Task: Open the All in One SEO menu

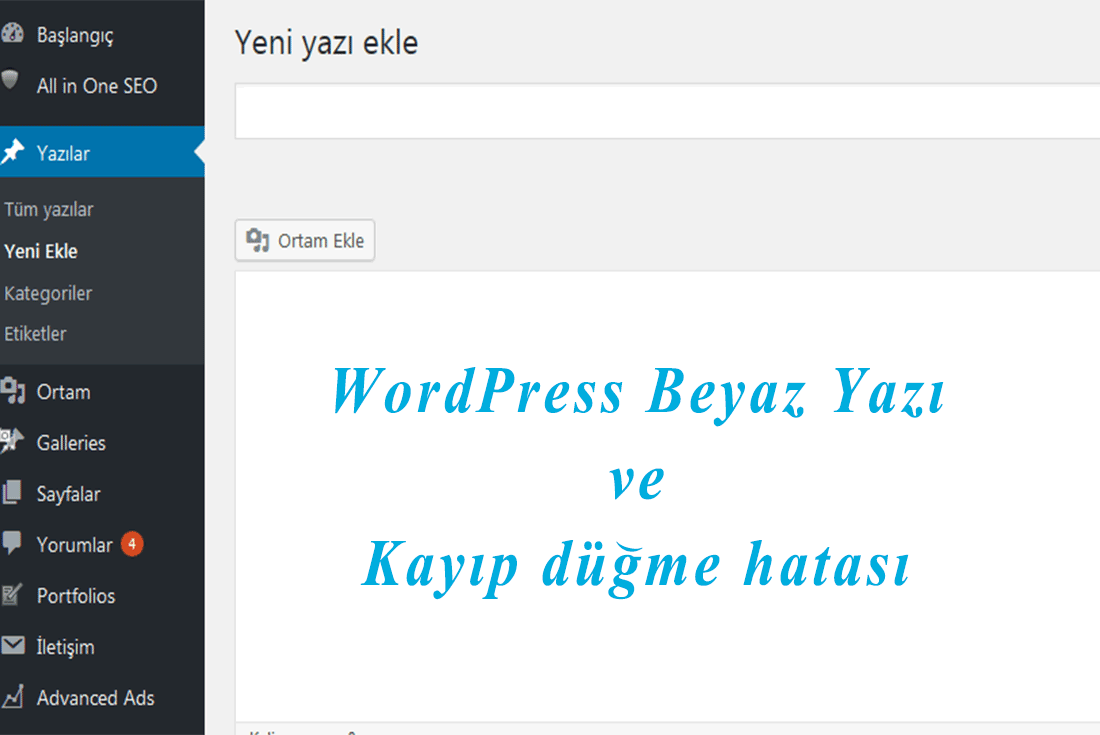Action: pyautogui.click(x=102, y=86)
